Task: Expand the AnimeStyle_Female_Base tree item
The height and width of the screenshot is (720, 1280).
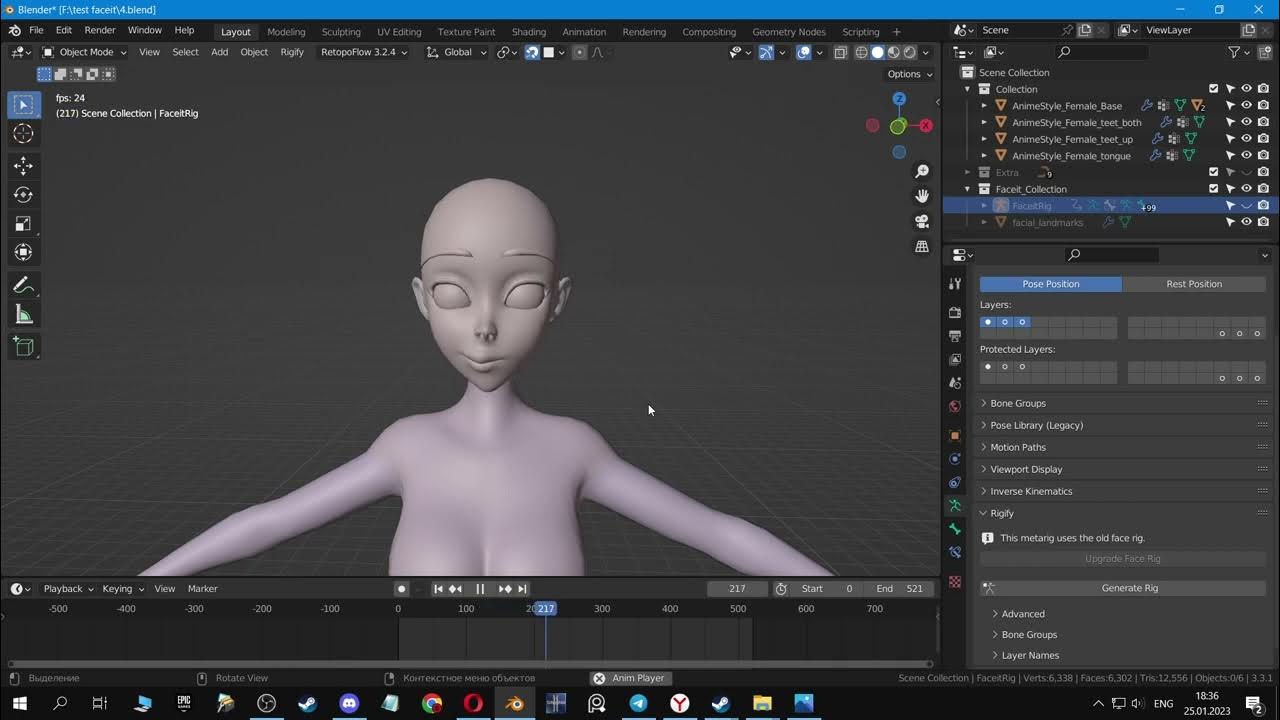Action: click(x=984, y=105)
